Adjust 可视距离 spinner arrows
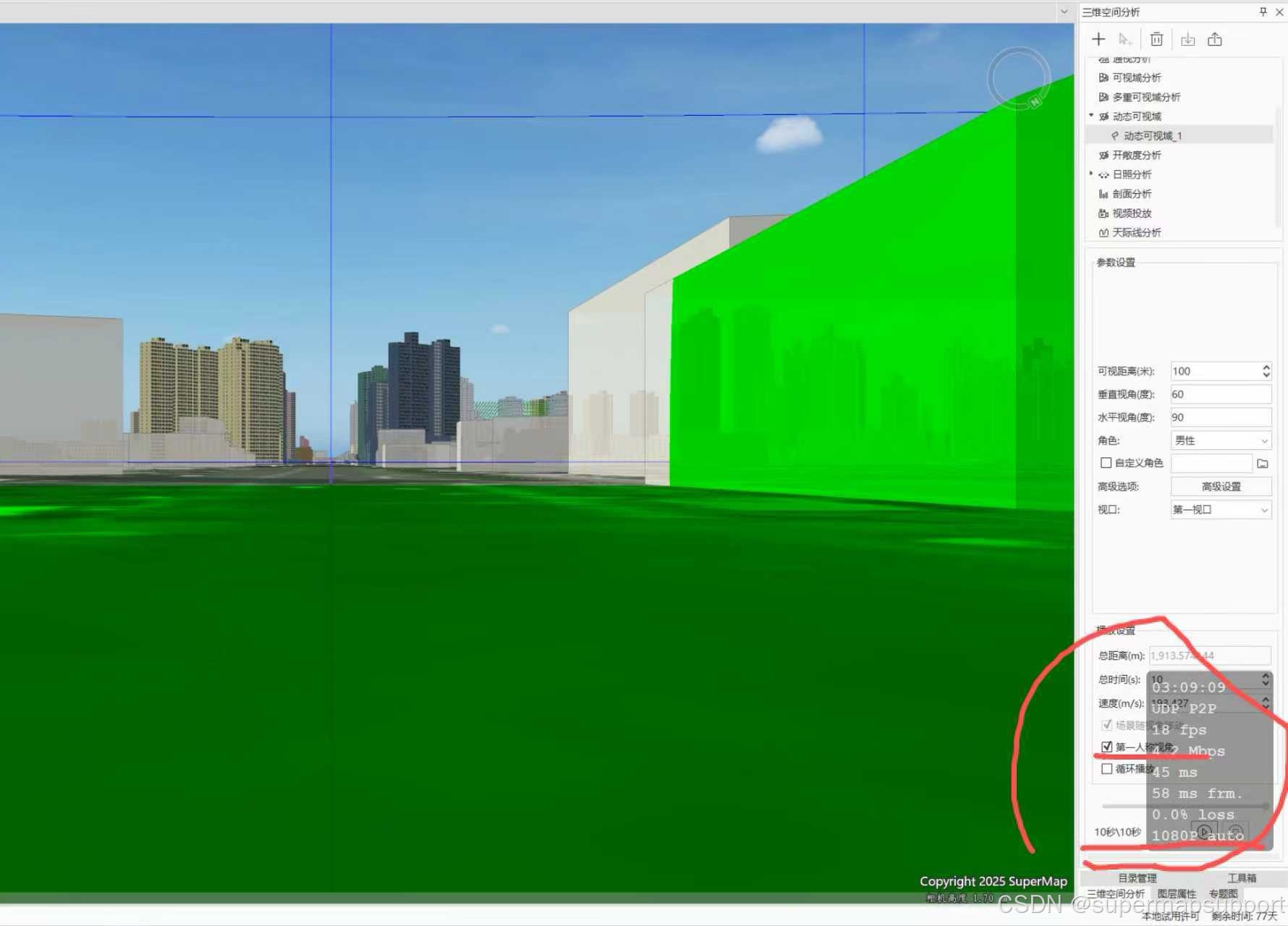 1266,371
